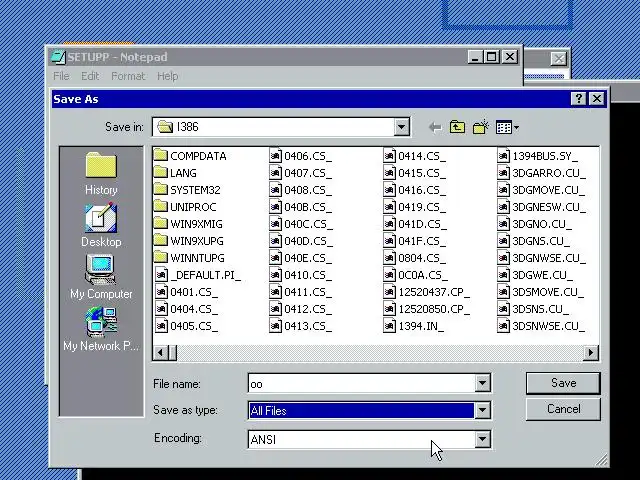Open the View menu button
This screenshot has height=480, width=640.
pos(507,127)
